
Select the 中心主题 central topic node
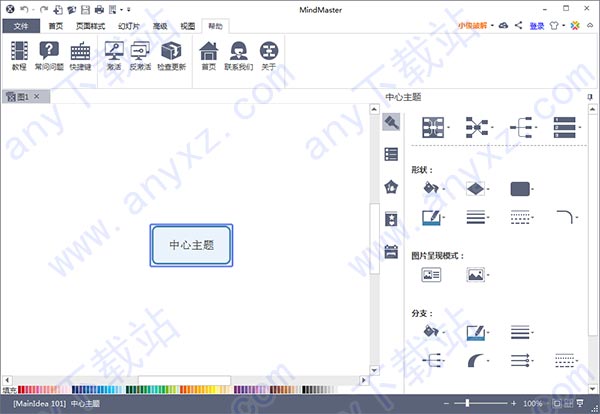(x=191, y=245)
